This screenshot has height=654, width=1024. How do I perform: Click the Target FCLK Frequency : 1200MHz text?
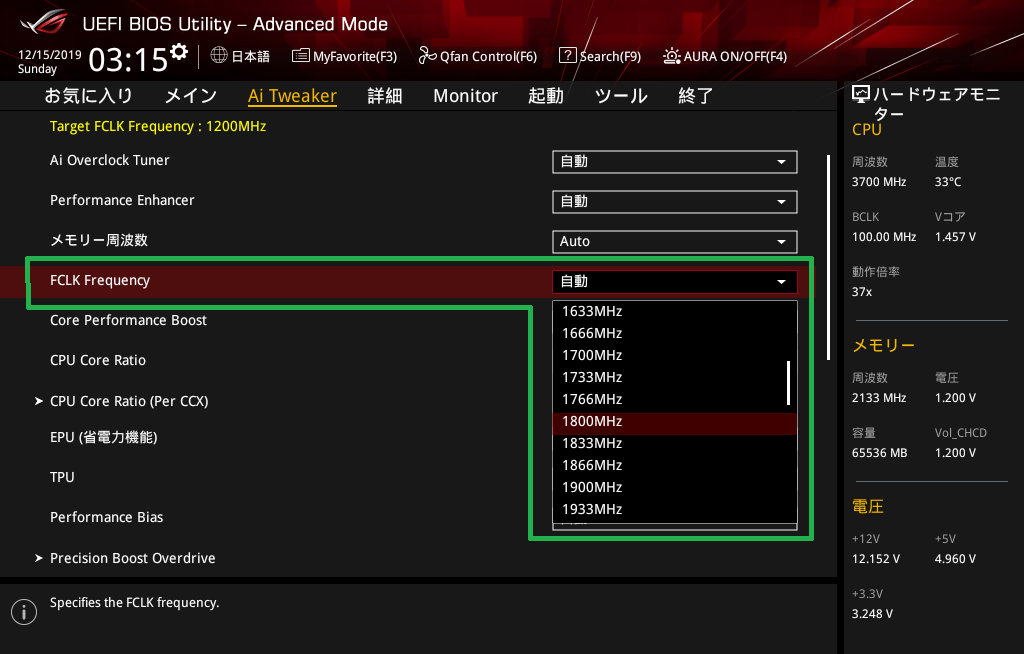(x=158, y=126)
